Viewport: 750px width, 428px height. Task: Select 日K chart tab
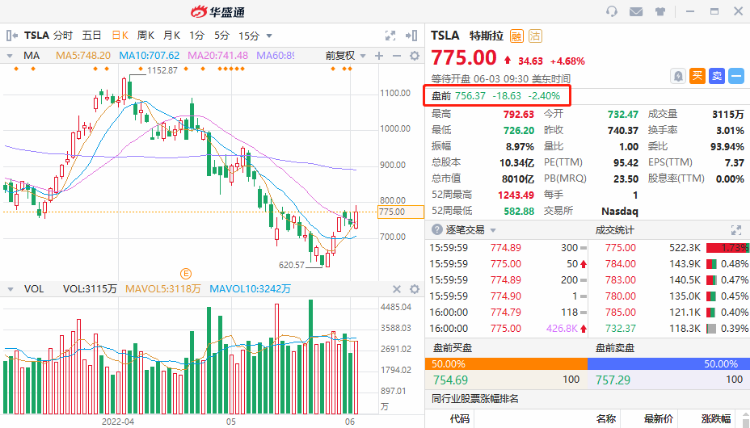[x=120, y=35]
